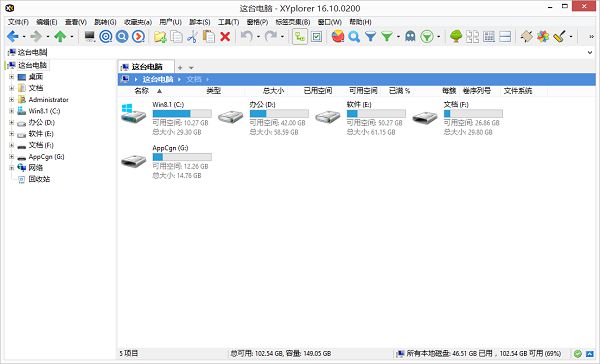Select the 软件 (E:) drive thumbnail
The height and width of the screenshot is (364, 600).
(328, 116)
